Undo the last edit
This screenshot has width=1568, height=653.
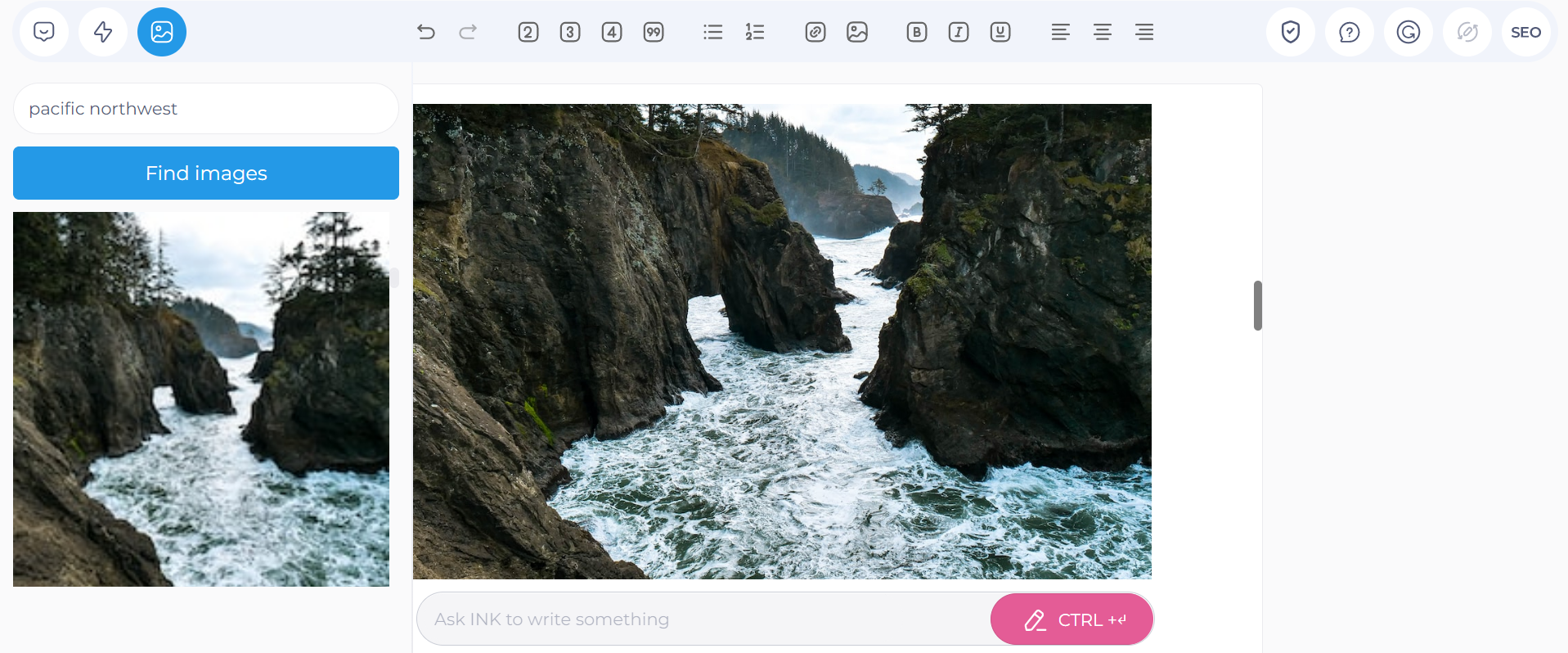coord(426,32)
